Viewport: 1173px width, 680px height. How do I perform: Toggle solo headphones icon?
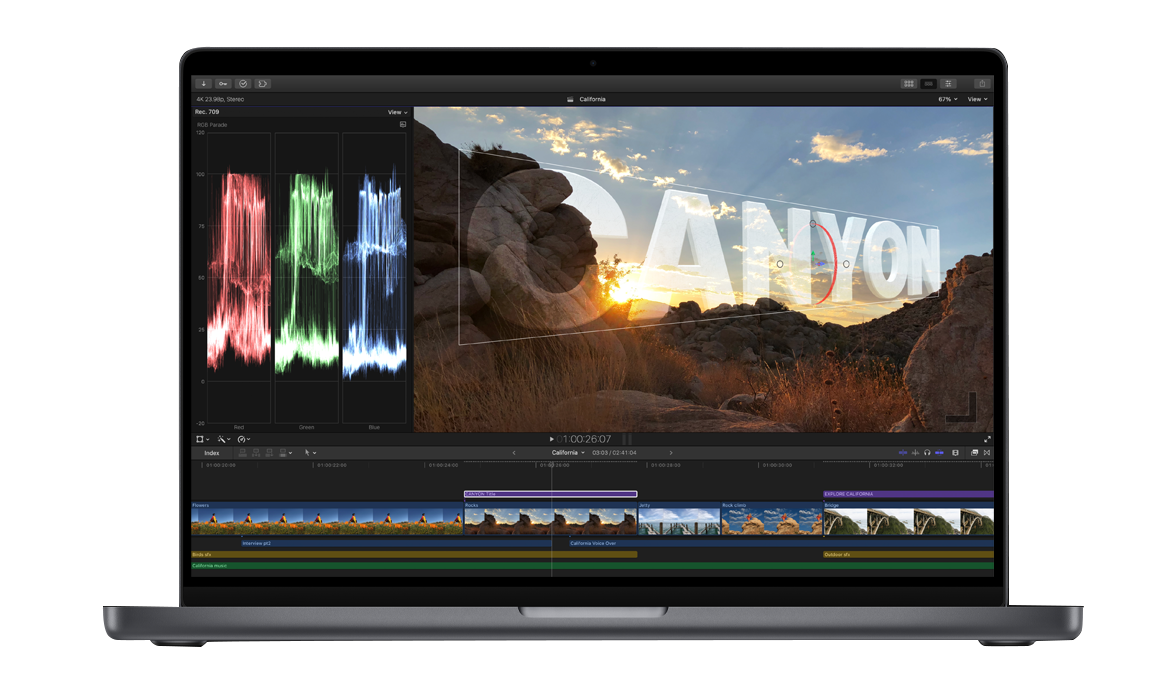tap(927, 453)
